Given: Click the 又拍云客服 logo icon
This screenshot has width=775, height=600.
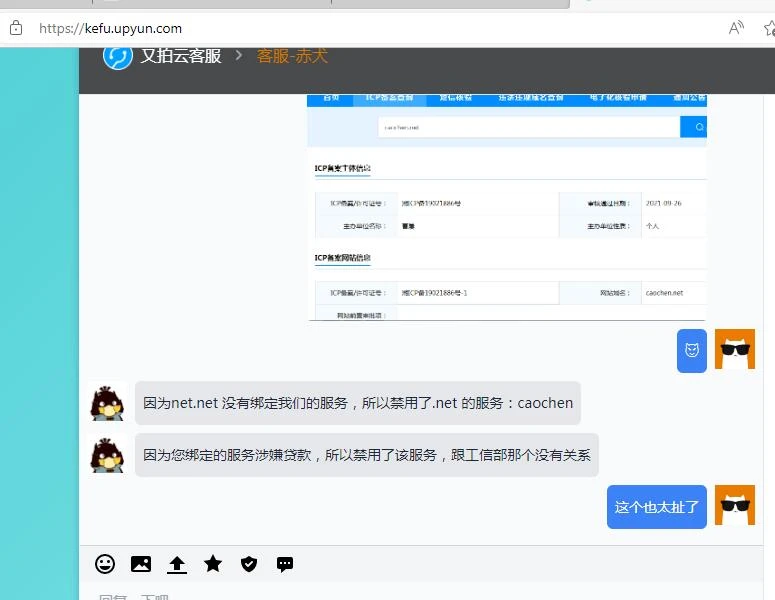Looking at the screenshot, I should click(x=118, y=55).
